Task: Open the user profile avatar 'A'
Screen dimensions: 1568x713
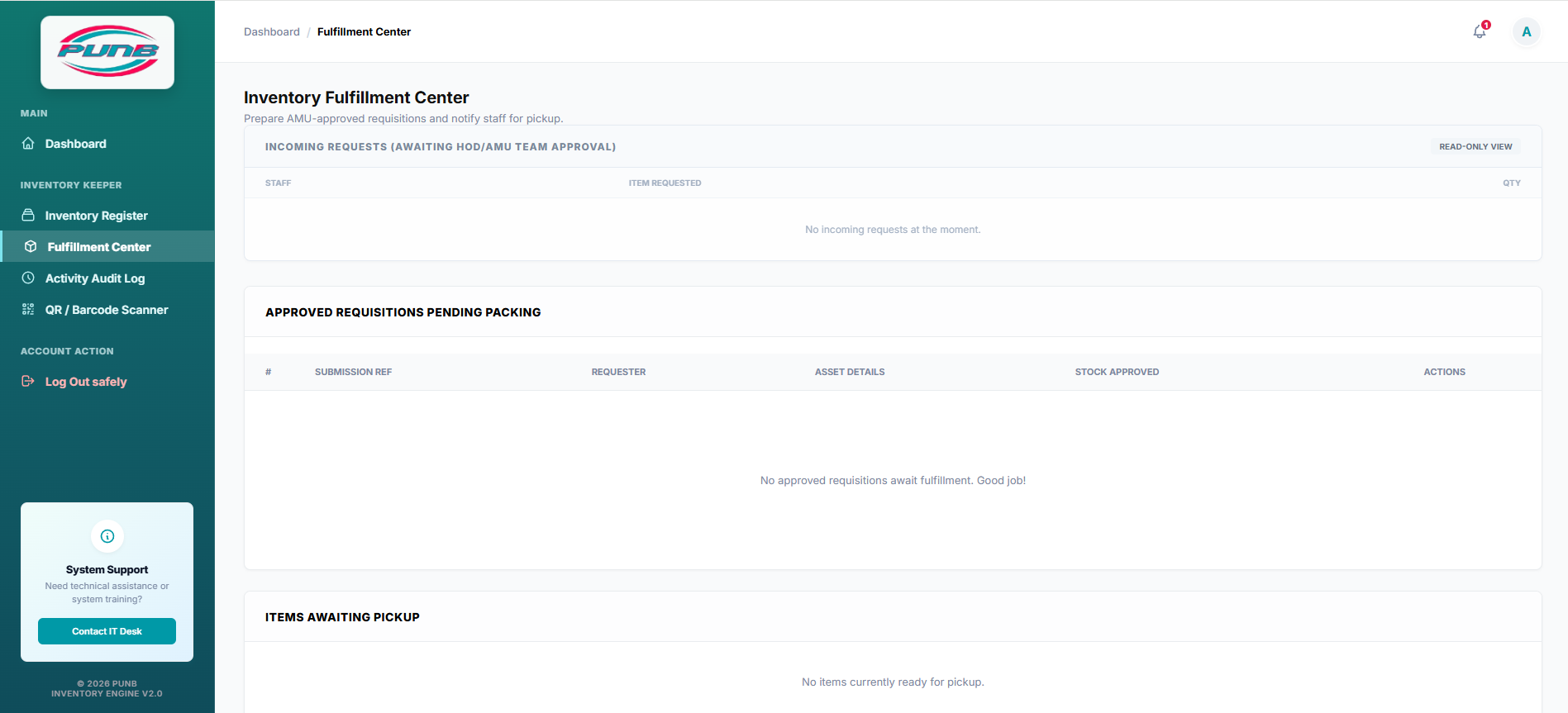Action: coord(1527,32)
